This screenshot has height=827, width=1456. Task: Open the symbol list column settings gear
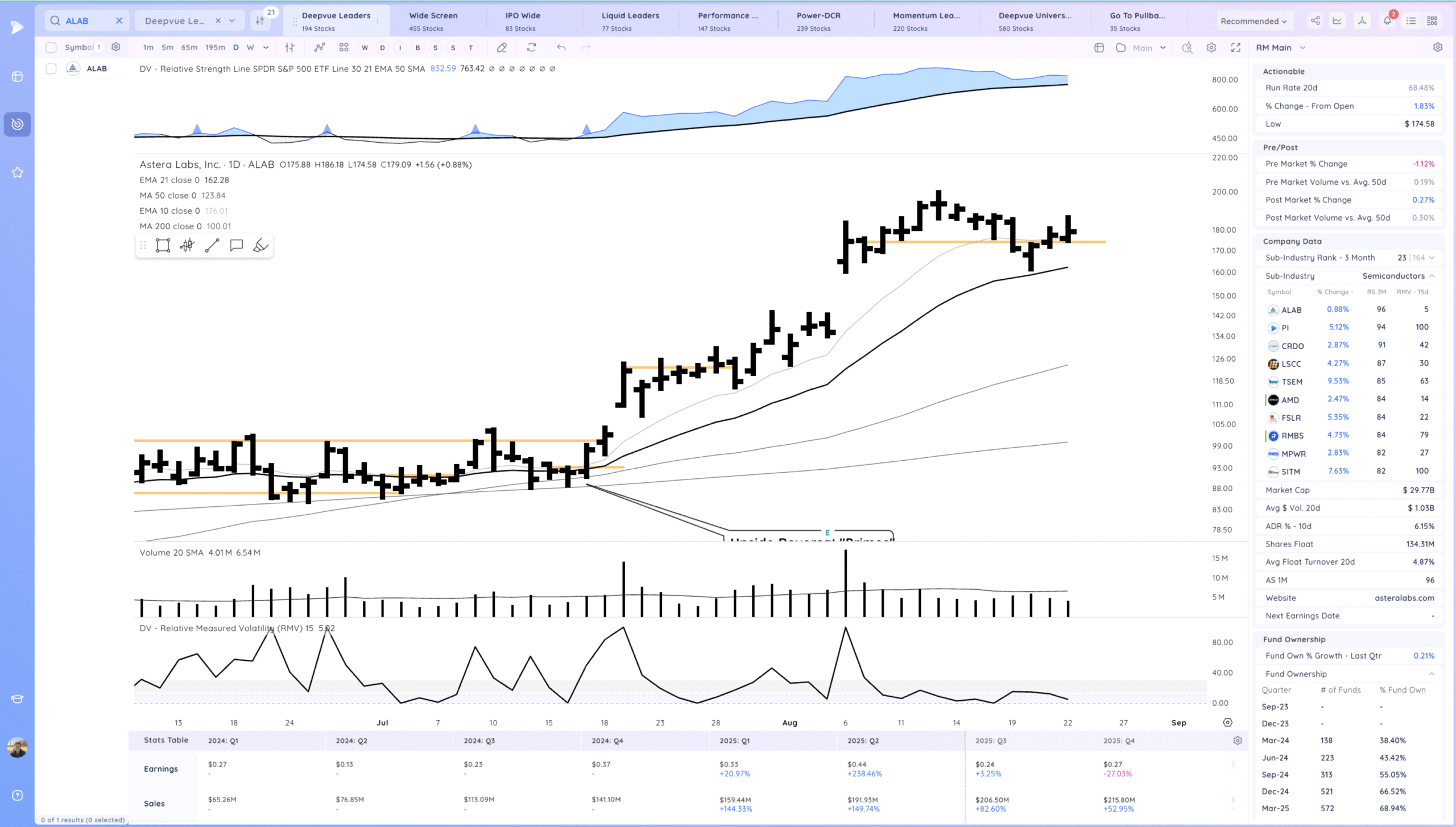116,47
